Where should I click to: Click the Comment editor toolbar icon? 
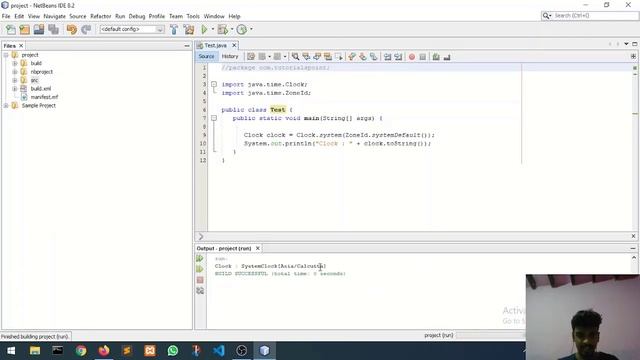(436, 57)
